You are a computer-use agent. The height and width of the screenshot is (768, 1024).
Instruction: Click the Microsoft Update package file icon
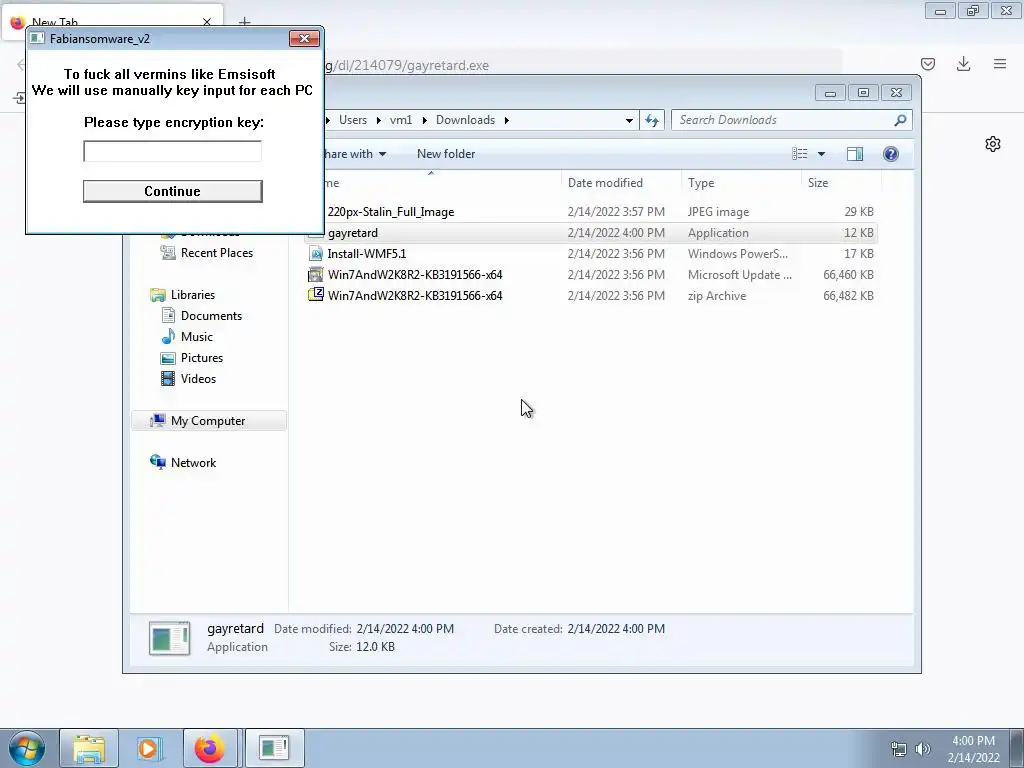316,275
